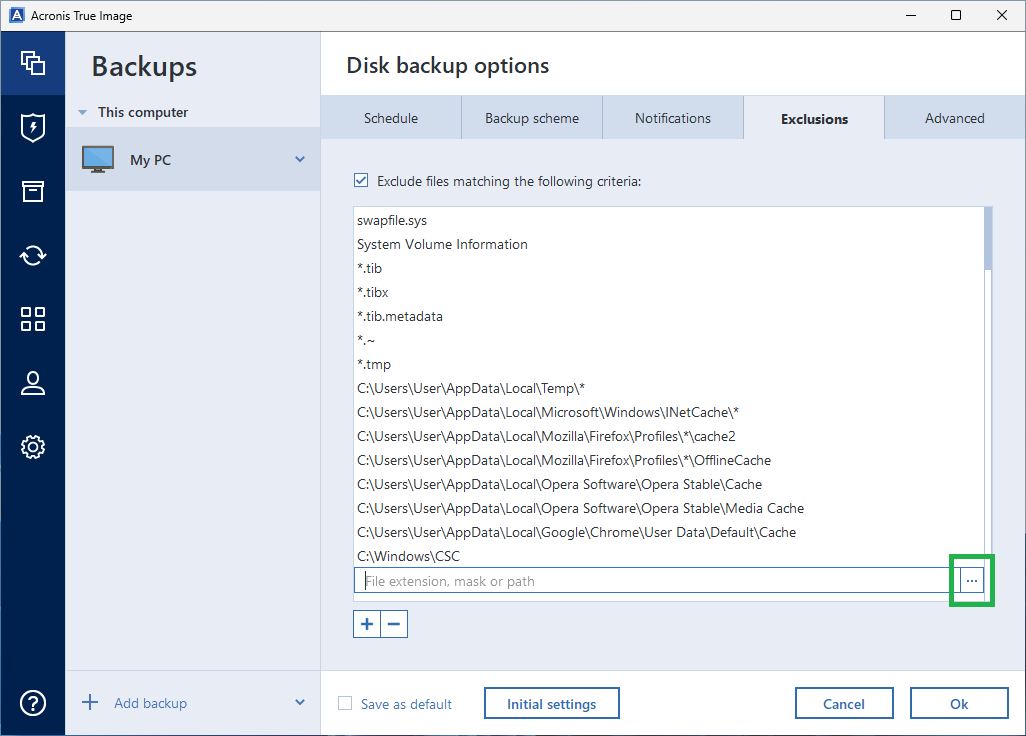Select the Protection shield icon
This screenshot has height=736, width=1026.
32,127
